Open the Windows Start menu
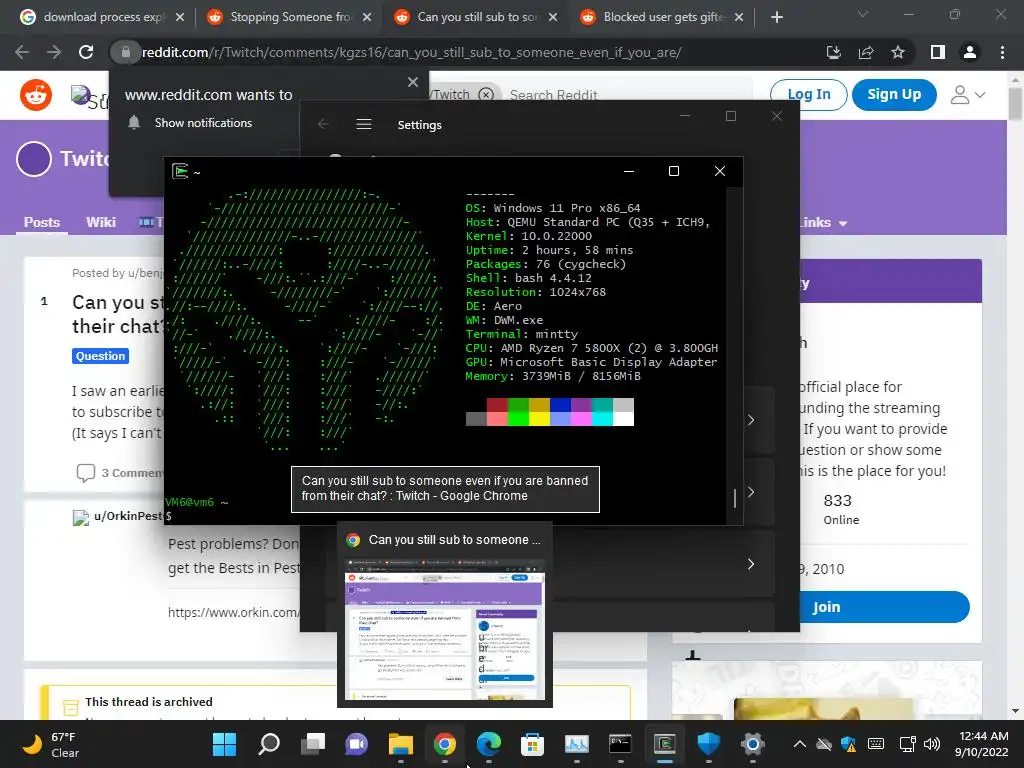The width and height of the screenshot is (1024, 768). [x=225, y=744]
